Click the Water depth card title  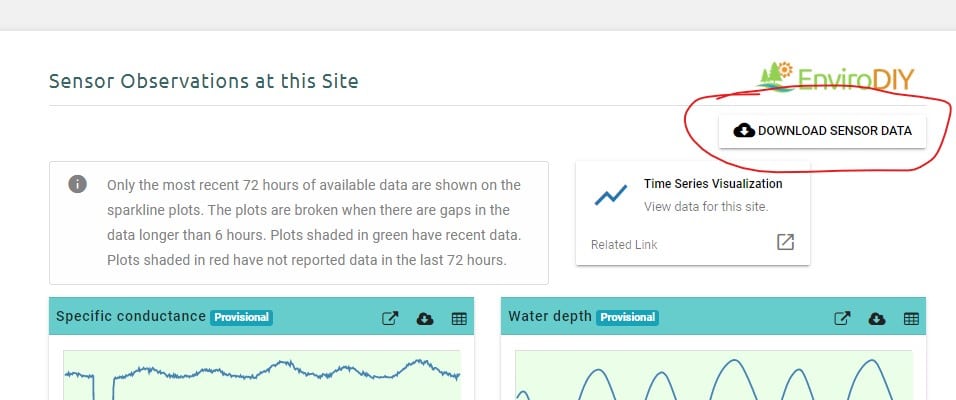[549, 317]
